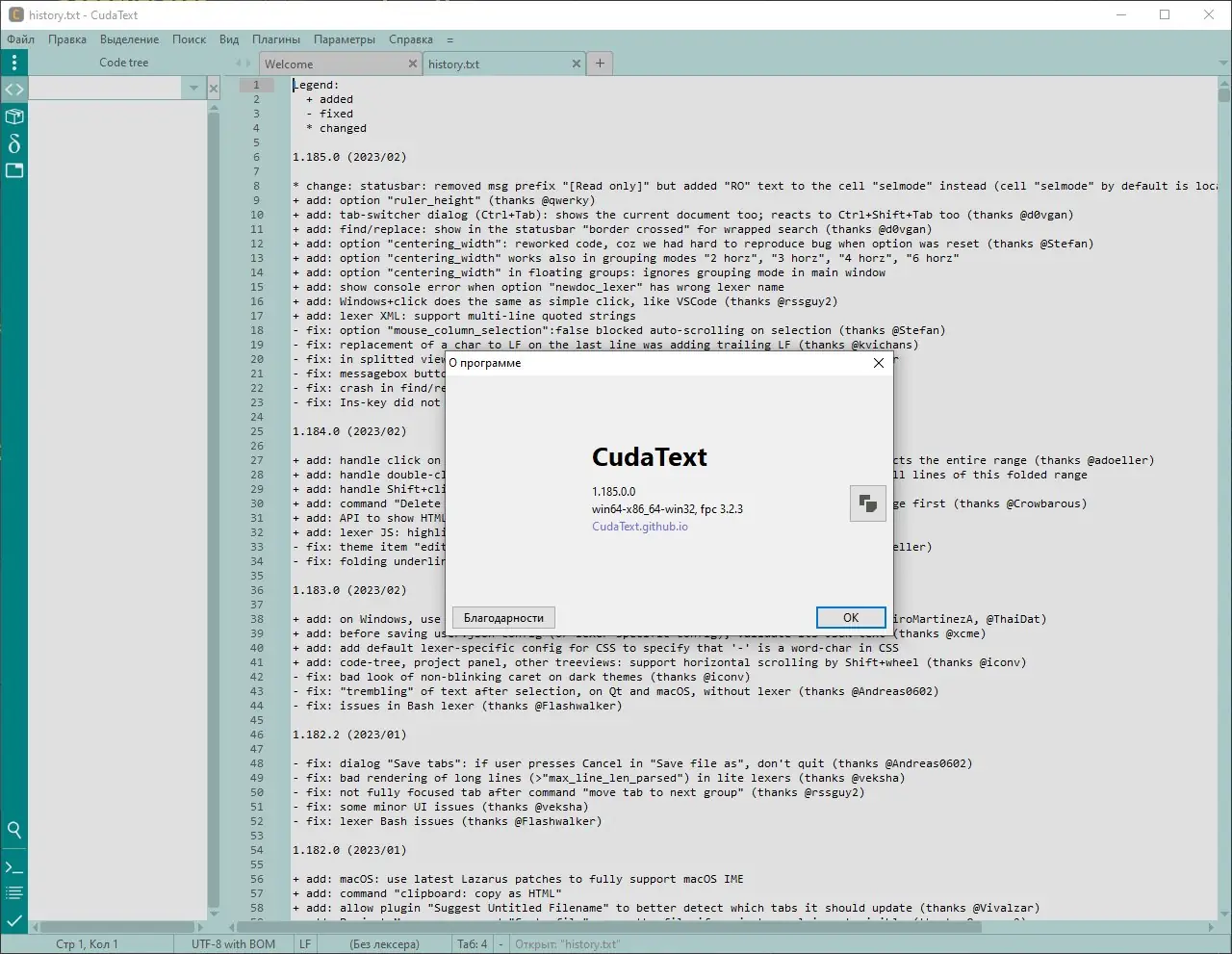Image resolution: width=1232 pixels, height=954 pixels.
Task: Click the CudaText title-bar app icon
Action: pyautogui.click(x=15, y=14)
